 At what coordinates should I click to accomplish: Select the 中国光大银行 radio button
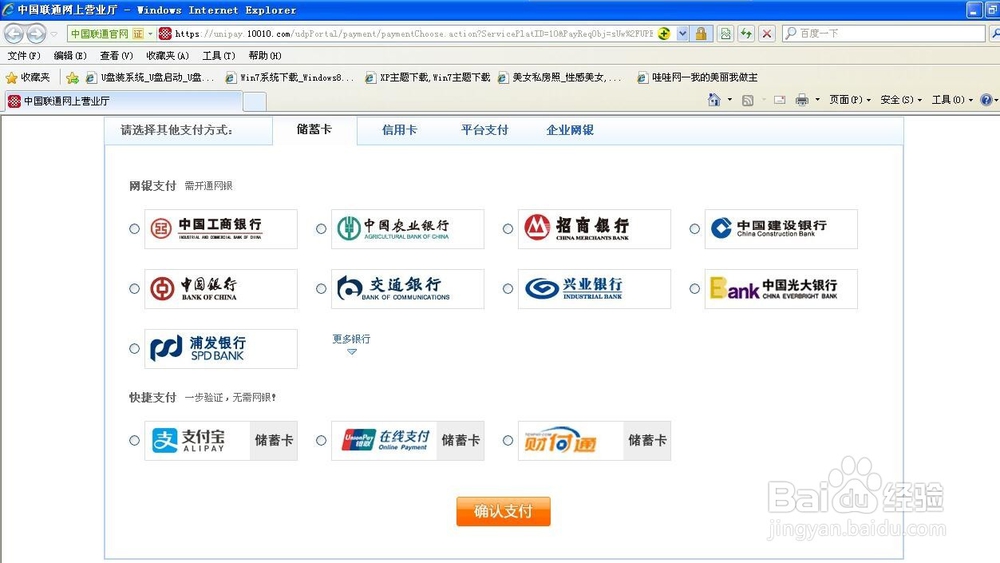(695, 288)
